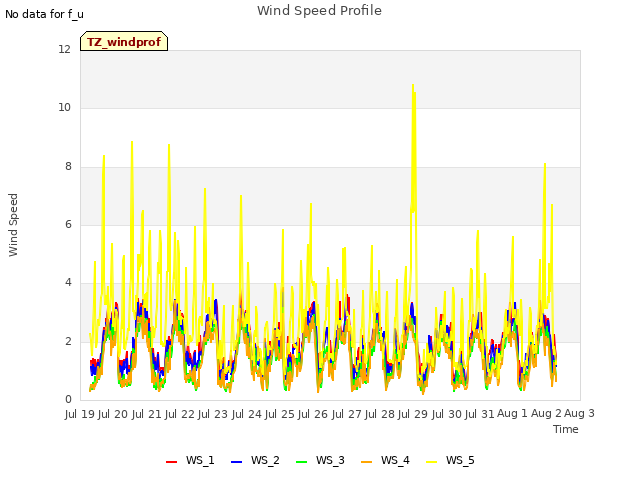Click the Jul 21 x-axis tick label
The image size is (640, 480).
pyautogui.click(x=147, y=414)
